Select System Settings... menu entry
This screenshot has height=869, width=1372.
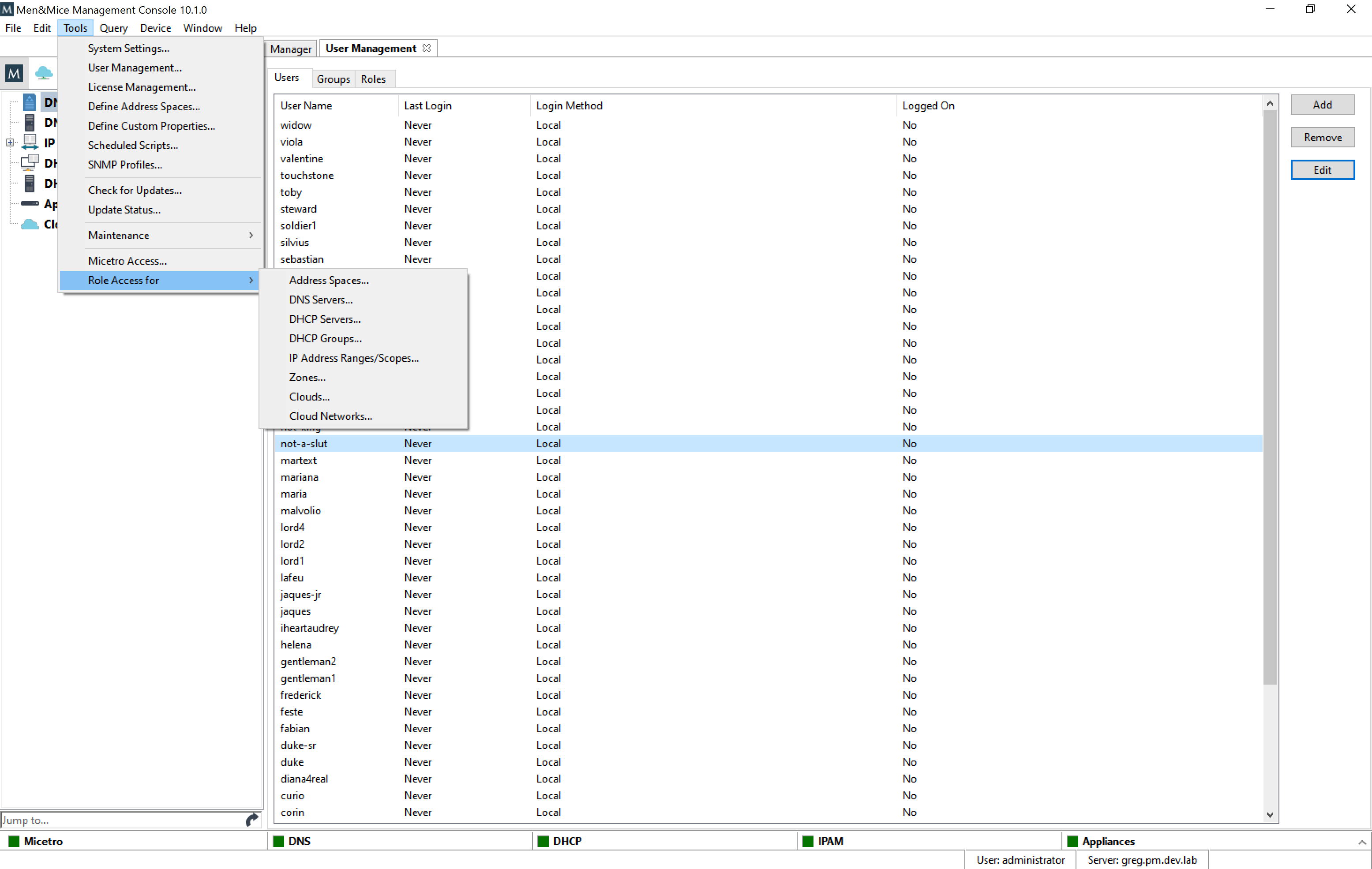click(x=128, y=49)
